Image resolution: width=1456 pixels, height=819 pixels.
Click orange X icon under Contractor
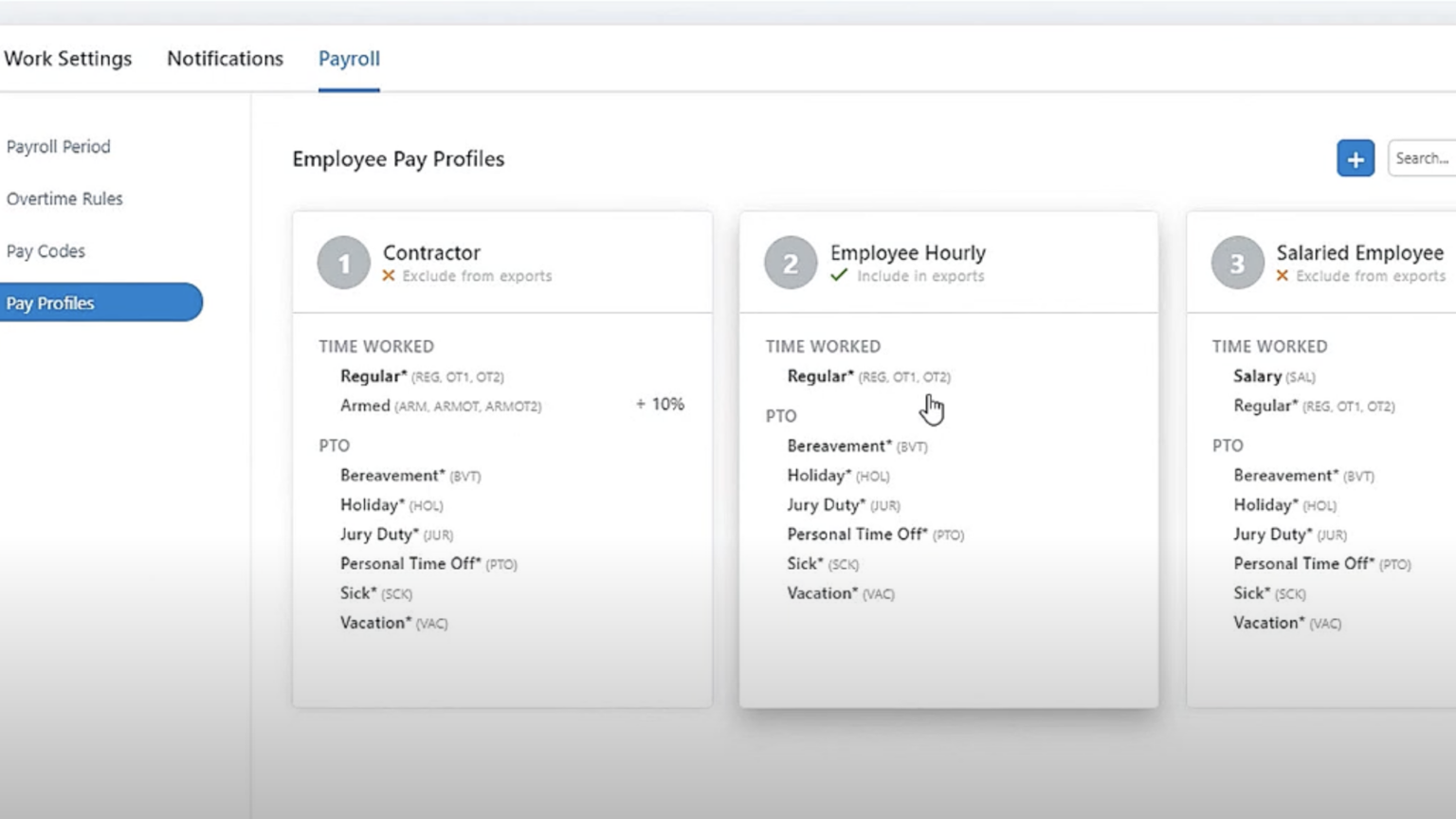click(389, 276)
